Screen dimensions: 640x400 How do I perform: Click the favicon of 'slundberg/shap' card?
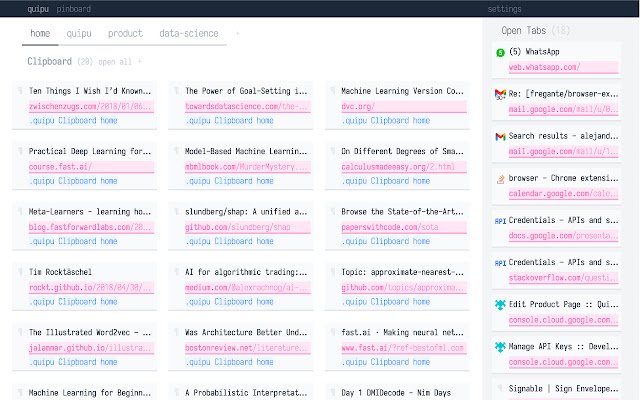(176, 211)
